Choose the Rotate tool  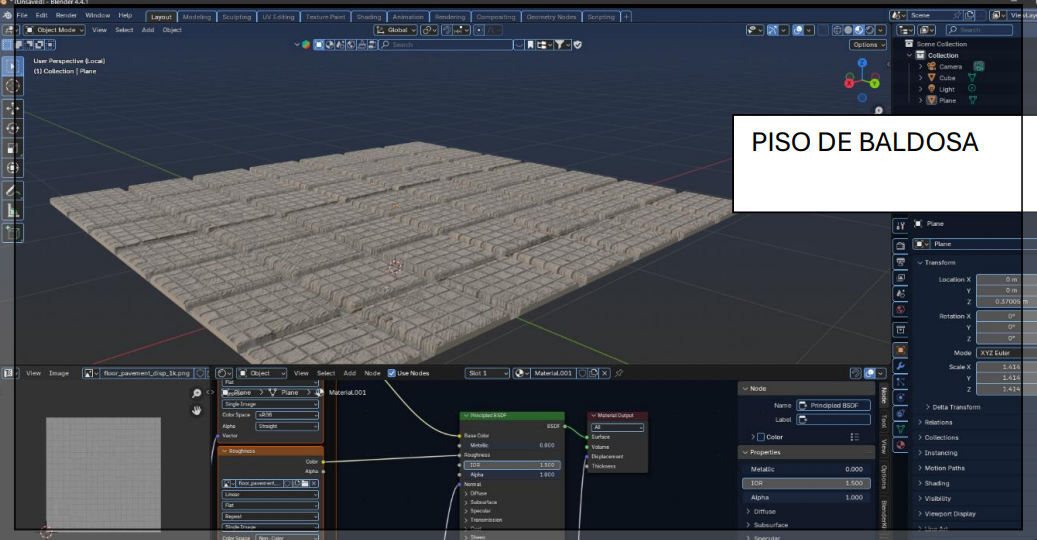coord(13,129)
